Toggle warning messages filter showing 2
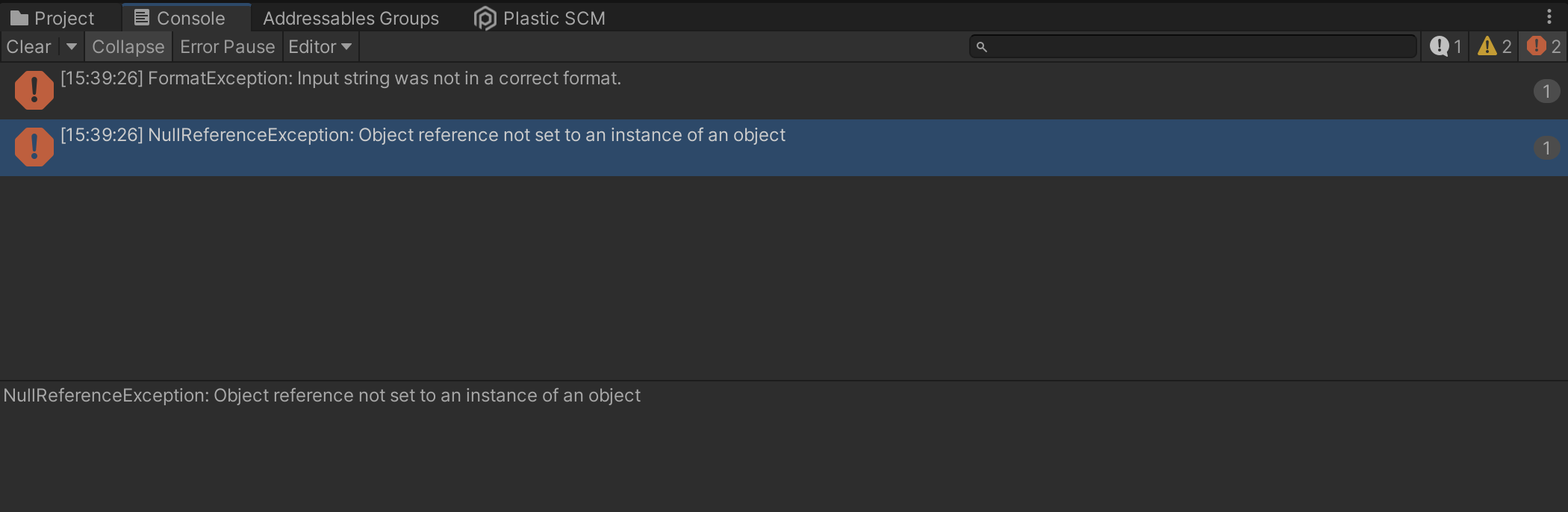Viewport: 1568px width, 512px height. (x=1495, y=46)
